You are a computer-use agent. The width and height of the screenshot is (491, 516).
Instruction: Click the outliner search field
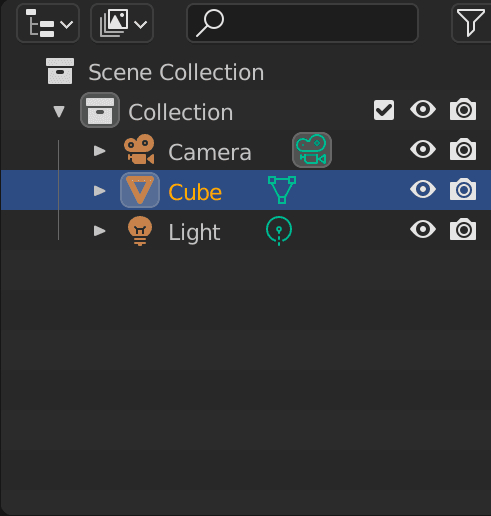pos(302,23)
